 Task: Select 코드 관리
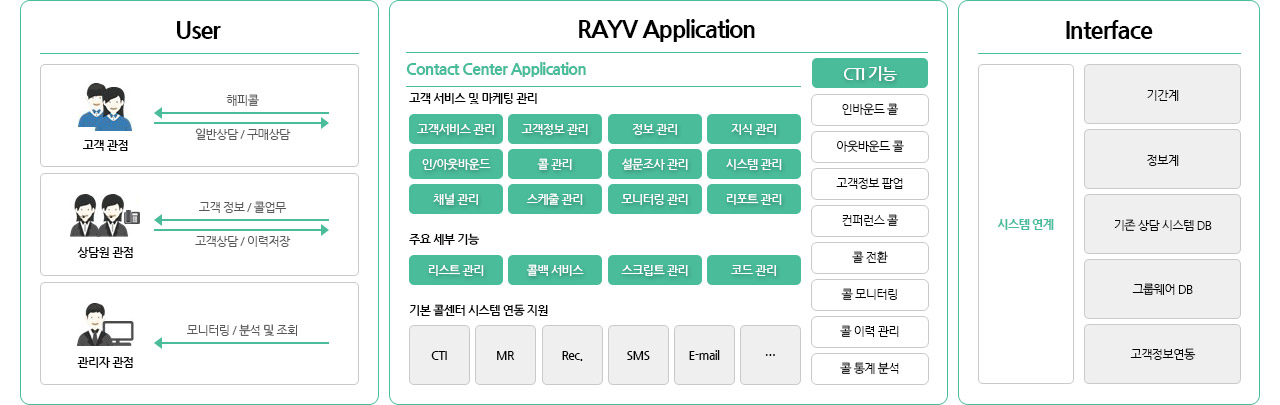coord(754,270)
